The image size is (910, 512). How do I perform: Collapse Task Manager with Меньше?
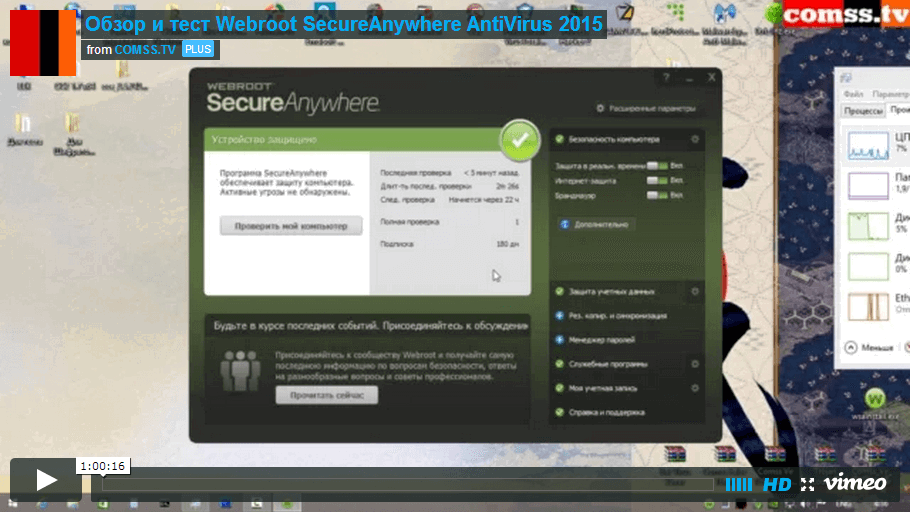tap(869, 348)
